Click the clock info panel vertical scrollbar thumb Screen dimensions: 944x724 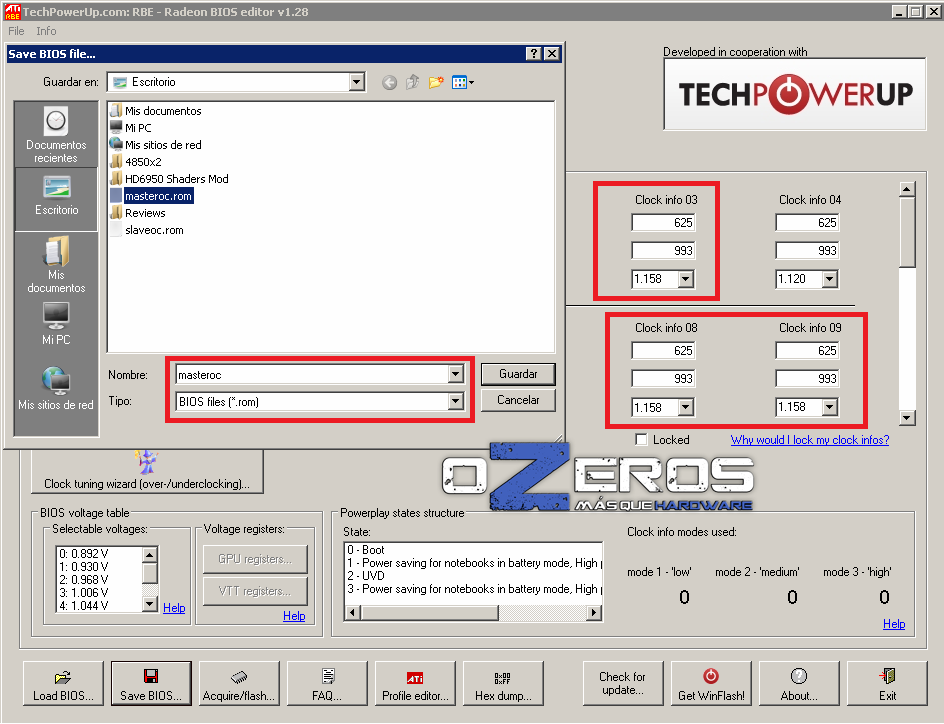907,232
